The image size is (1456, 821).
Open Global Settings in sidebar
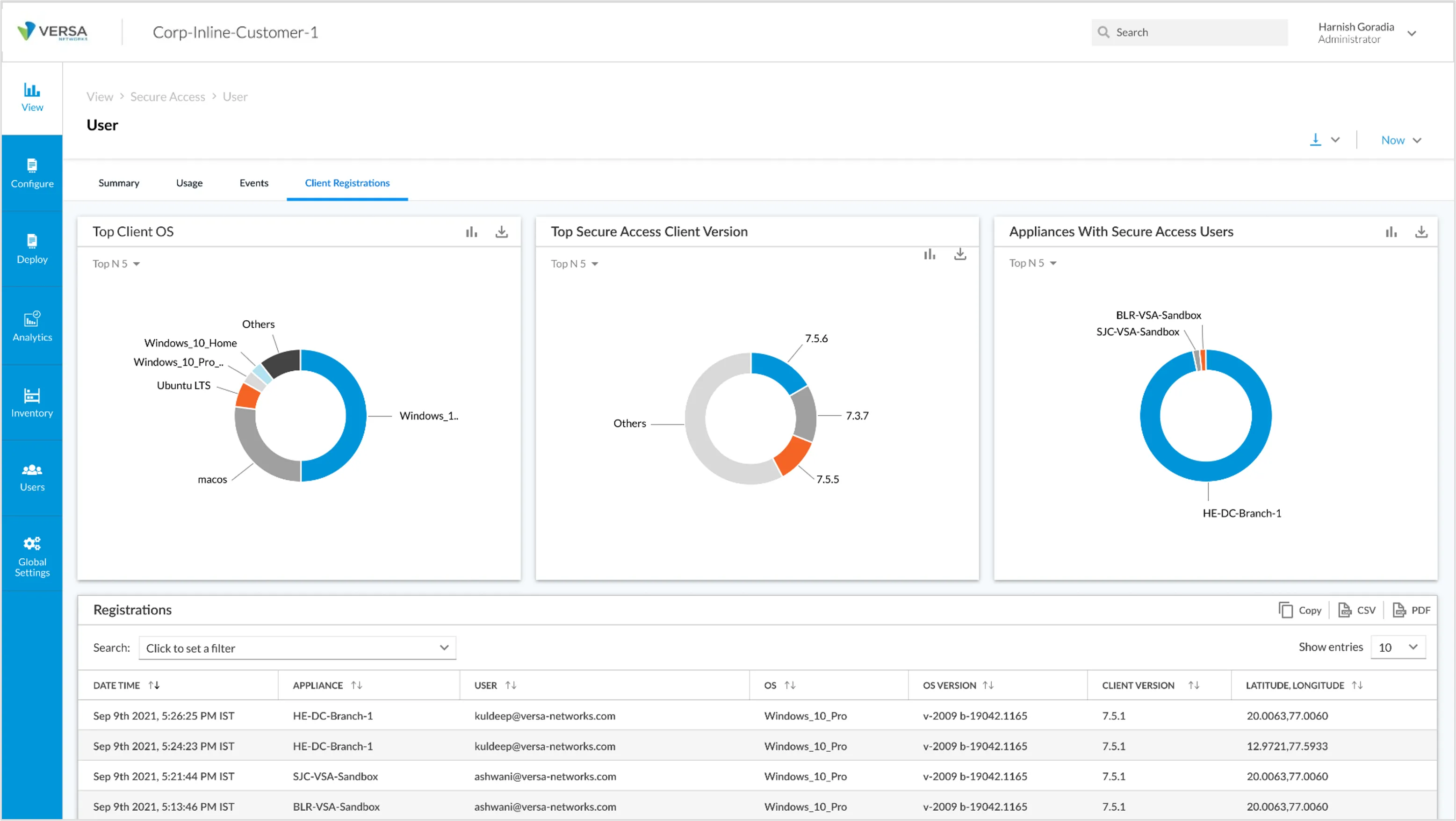coord(32,556)
